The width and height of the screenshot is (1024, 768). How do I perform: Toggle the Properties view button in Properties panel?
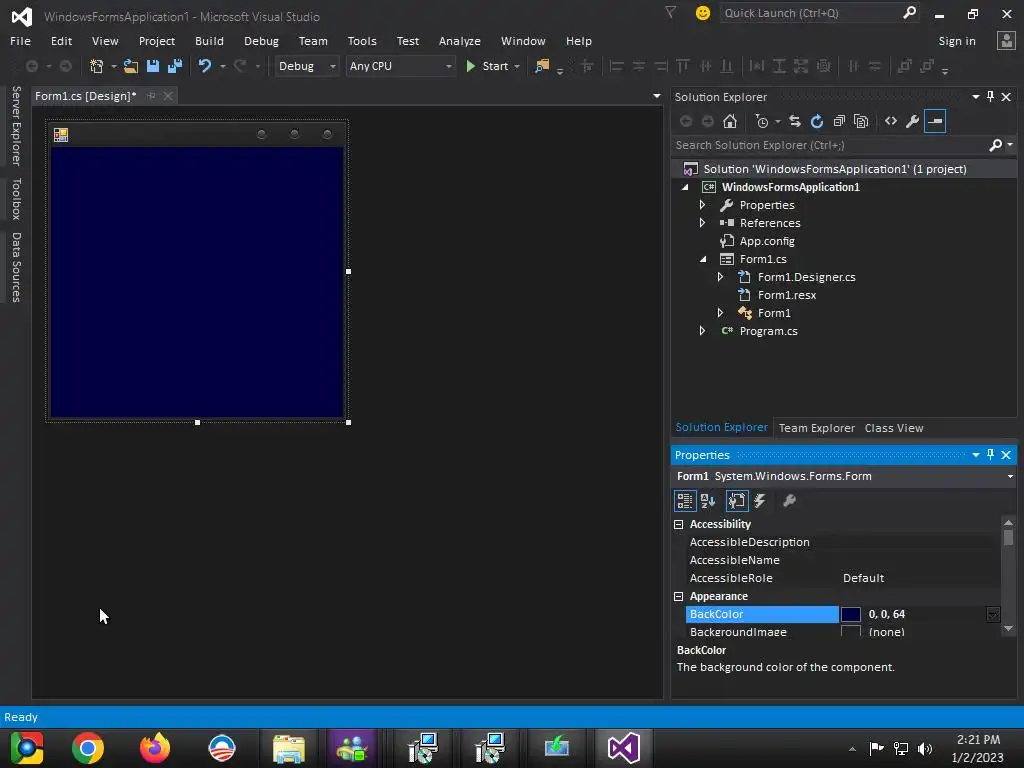pyautogui.click(x=737, y=501)
